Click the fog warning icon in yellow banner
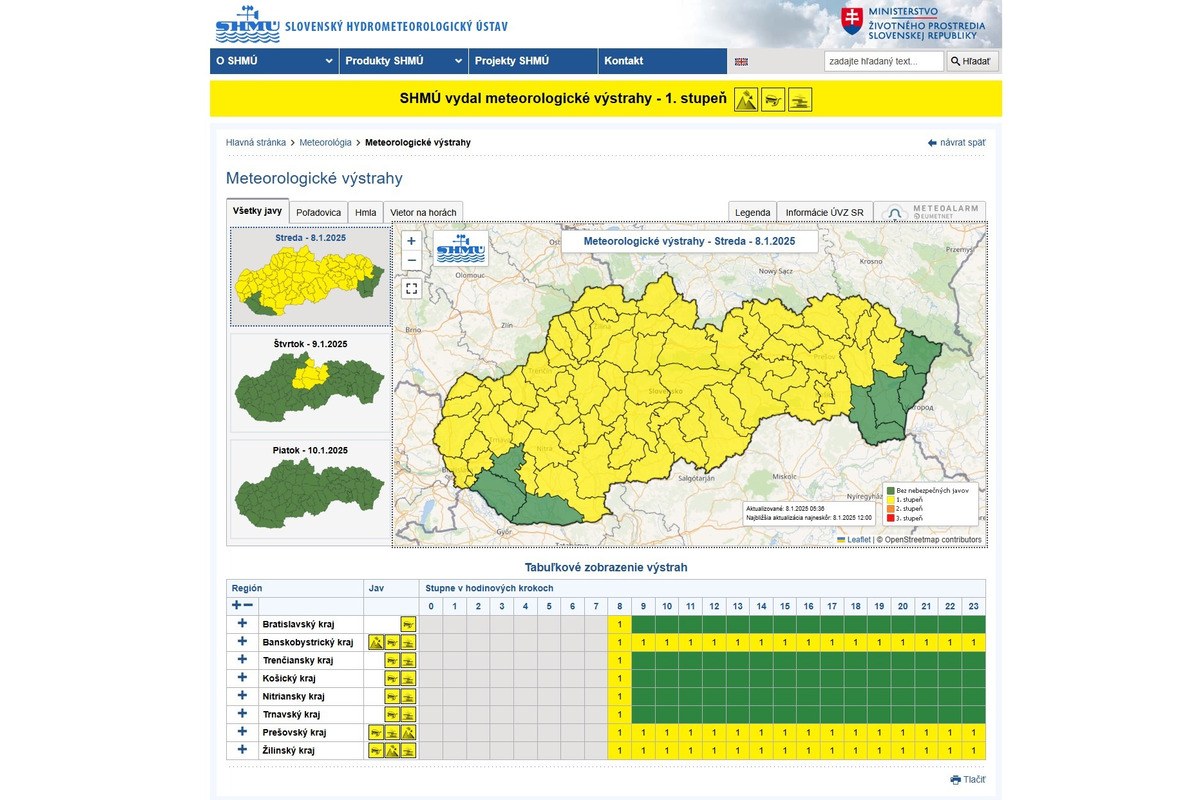Viewport: 1200px width, 800px height. pyautogui.click(x=799, y=100)
